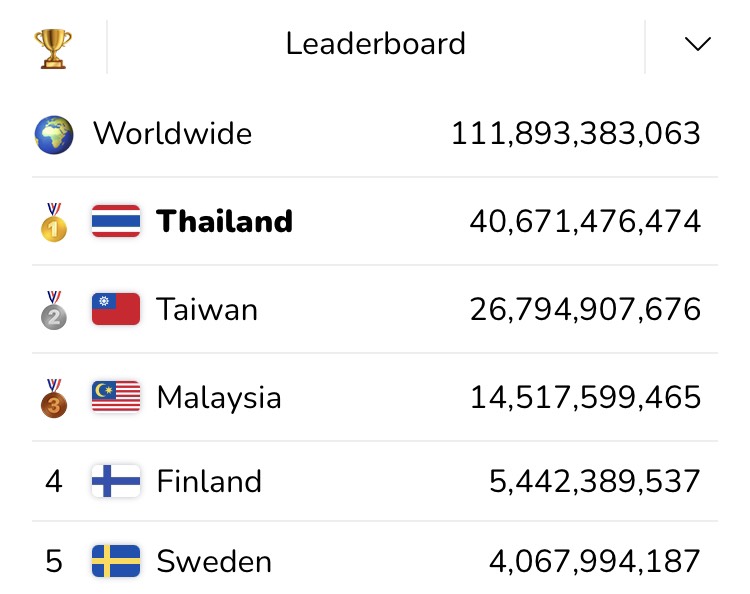
Task: Click the bronze third place medal
Action: coord(54,398)
